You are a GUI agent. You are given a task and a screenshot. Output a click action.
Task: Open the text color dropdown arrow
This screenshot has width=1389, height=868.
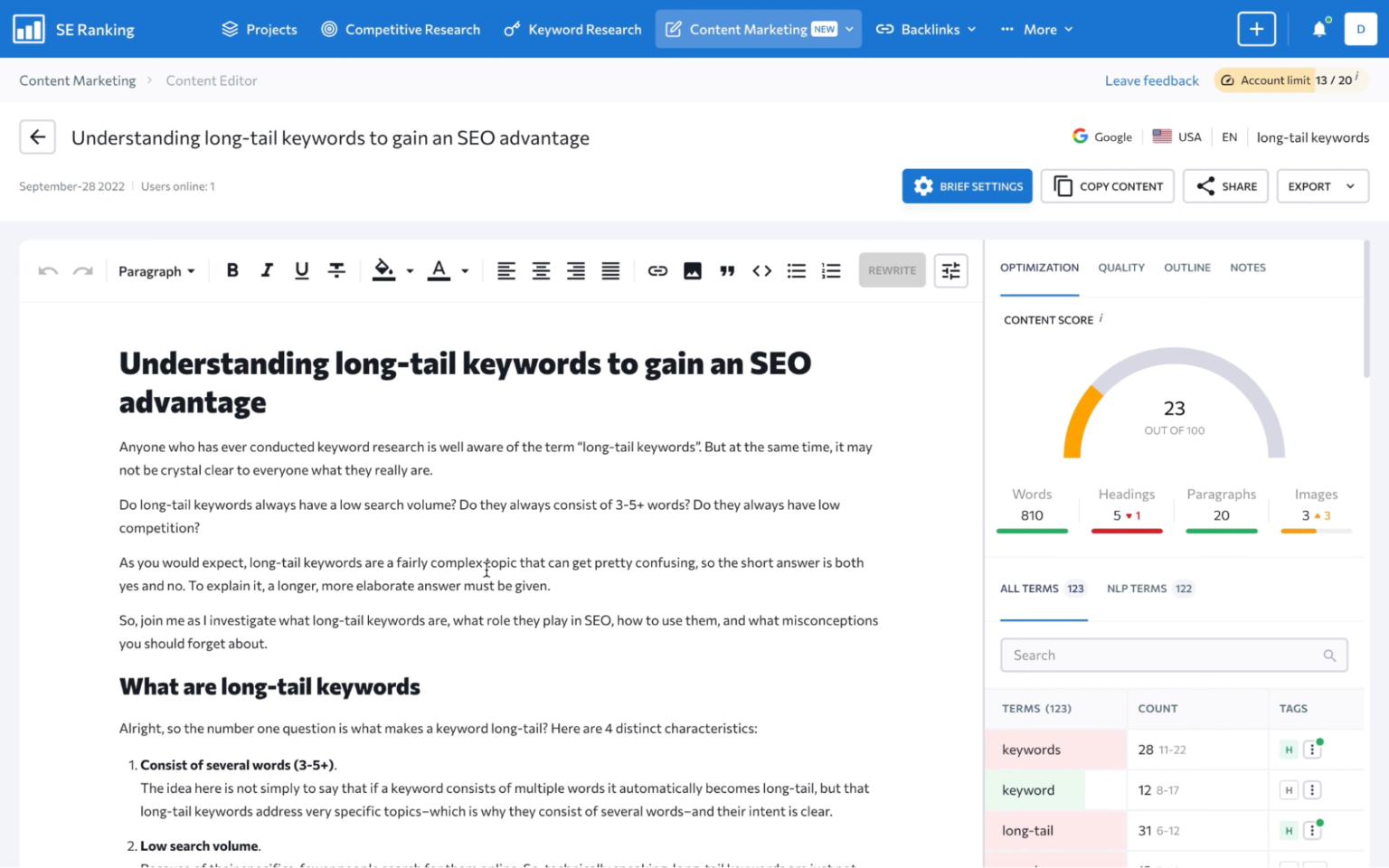(464, 270)
